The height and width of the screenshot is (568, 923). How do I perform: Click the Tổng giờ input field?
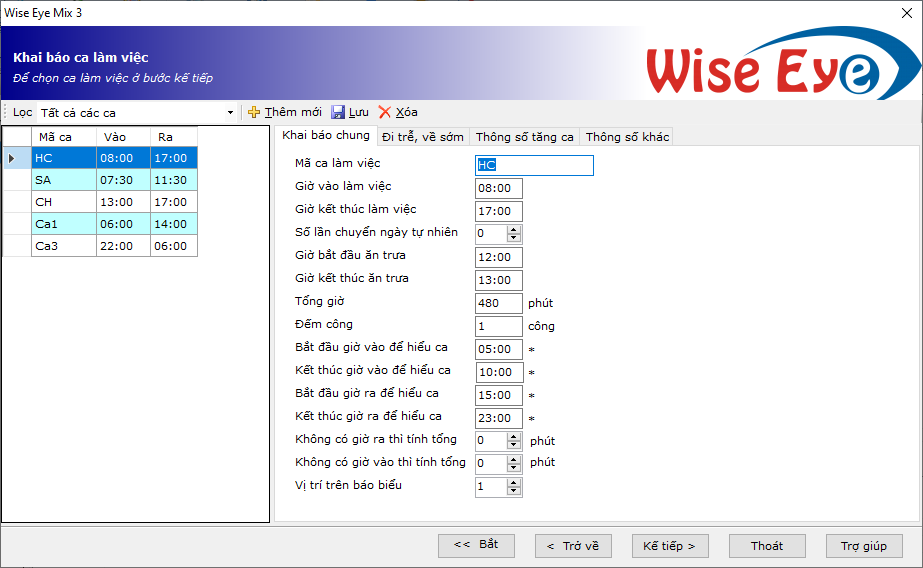(499, 303)
